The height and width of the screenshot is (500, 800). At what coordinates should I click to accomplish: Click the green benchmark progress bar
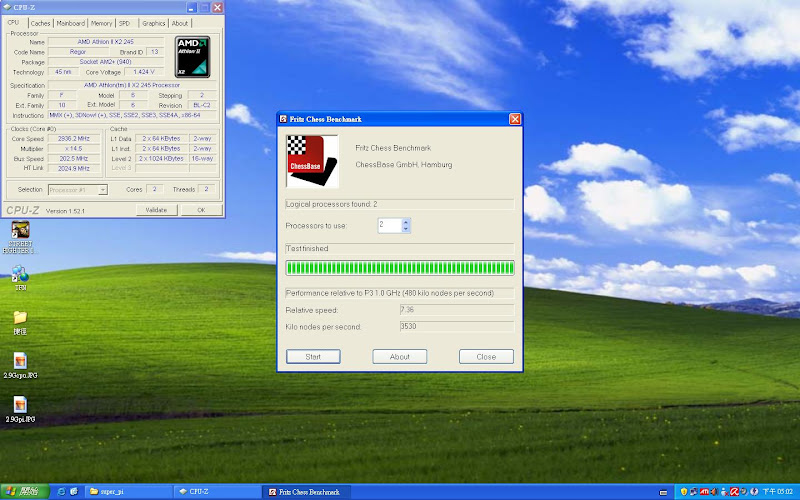click(400, 268)
